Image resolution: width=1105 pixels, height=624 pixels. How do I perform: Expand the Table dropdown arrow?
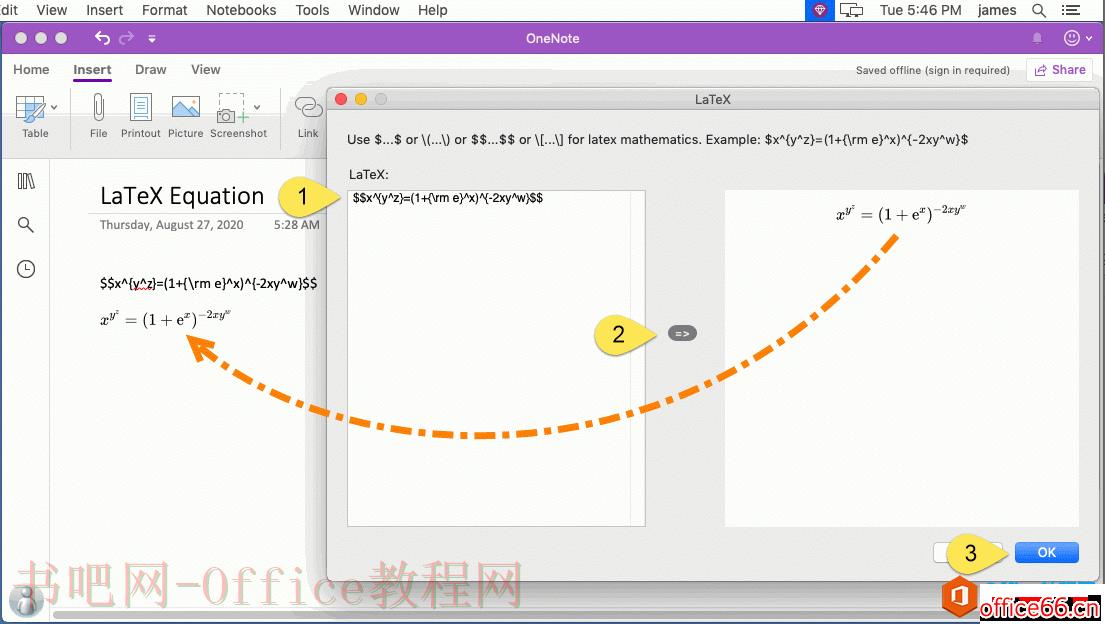[54, 108]
